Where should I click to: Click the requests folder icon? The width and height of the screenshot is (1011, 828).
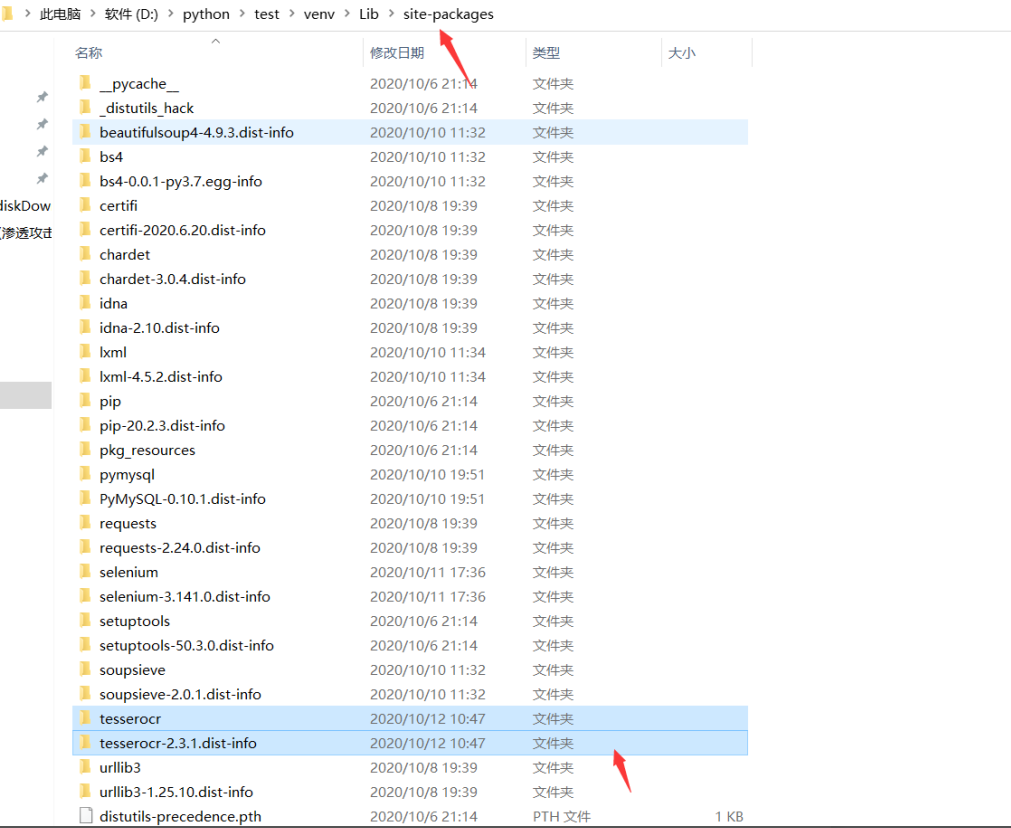click(85, 522)
